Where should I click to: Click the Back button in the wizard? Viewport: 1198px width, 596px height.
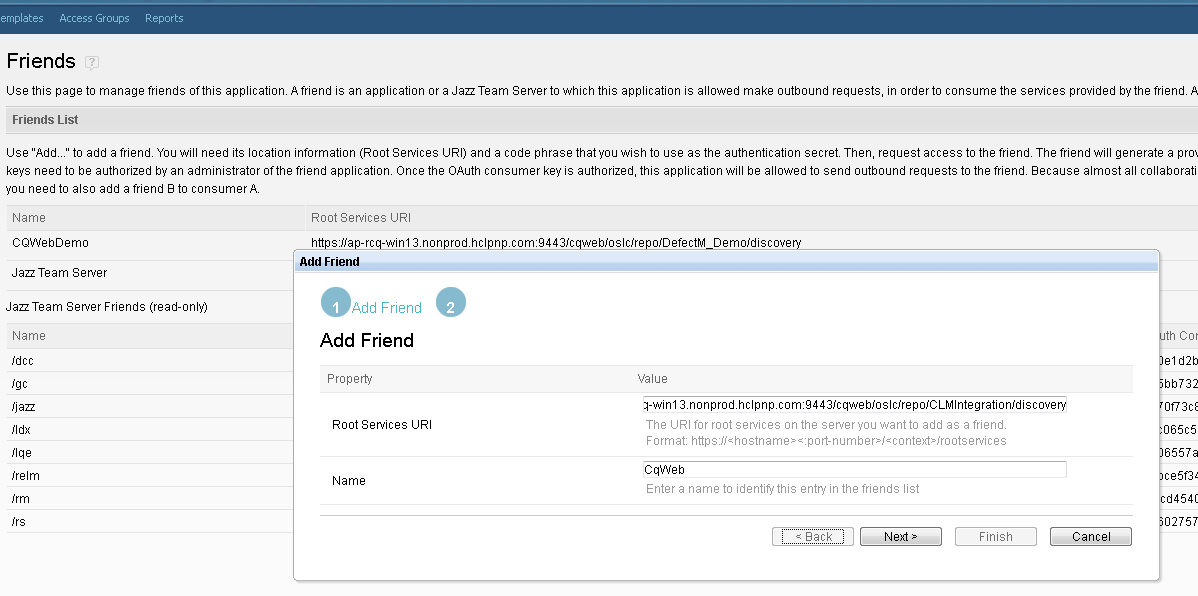coord(813,537)
